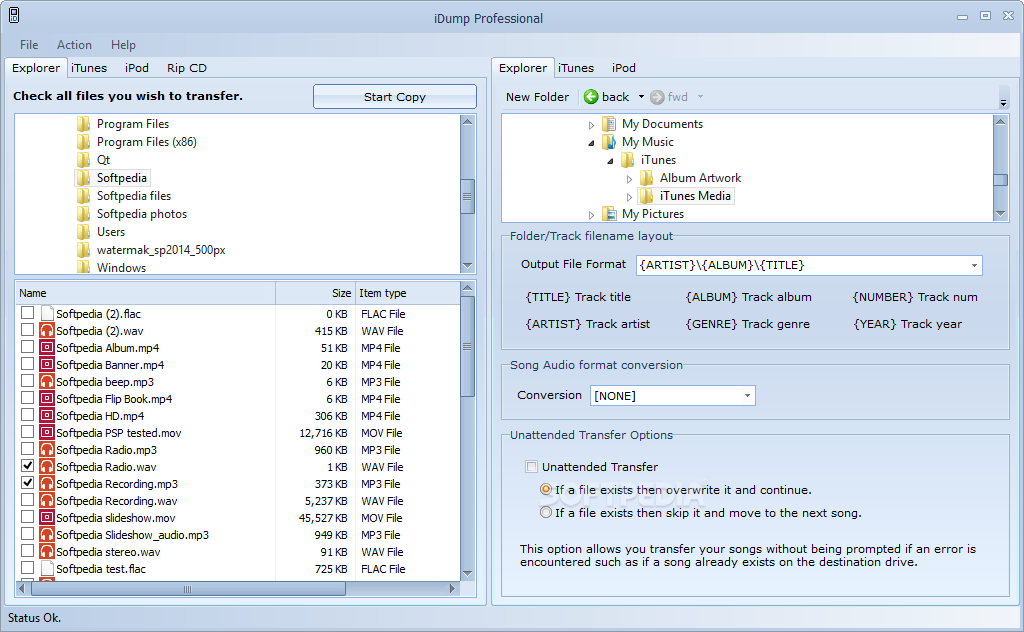Image resolution: width=1024 pixels, height=632 pixels.
Task: Click the file list vertical scrollbar thumb
Action: pyautogui.click(x=467, y=347)
